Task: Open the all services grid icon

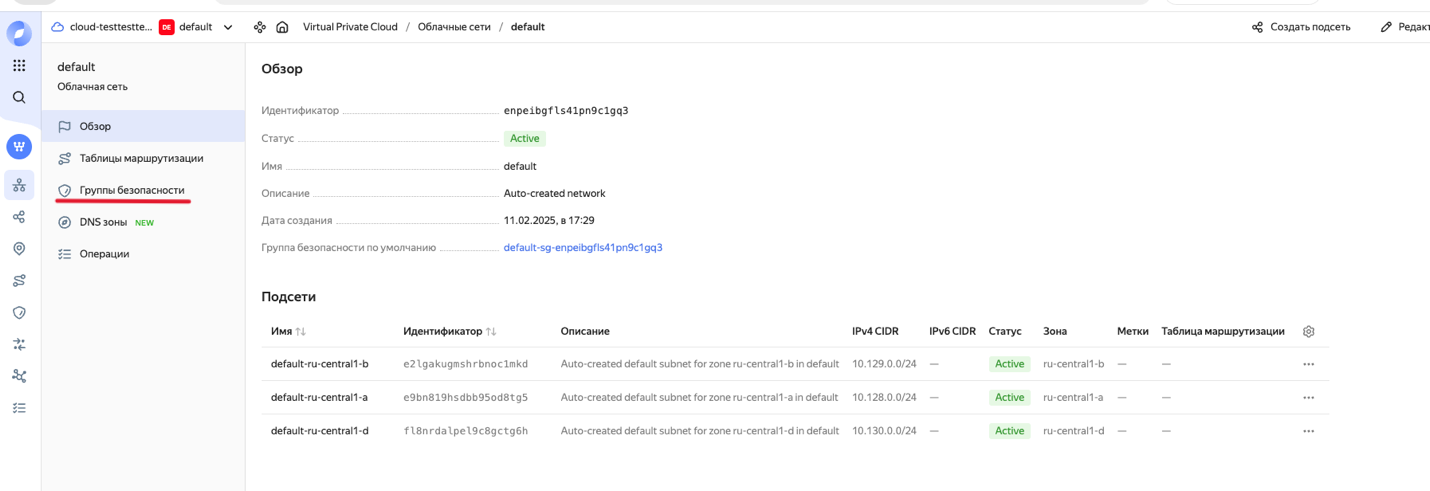Action: pyautogui.click(x=19, y=65)
